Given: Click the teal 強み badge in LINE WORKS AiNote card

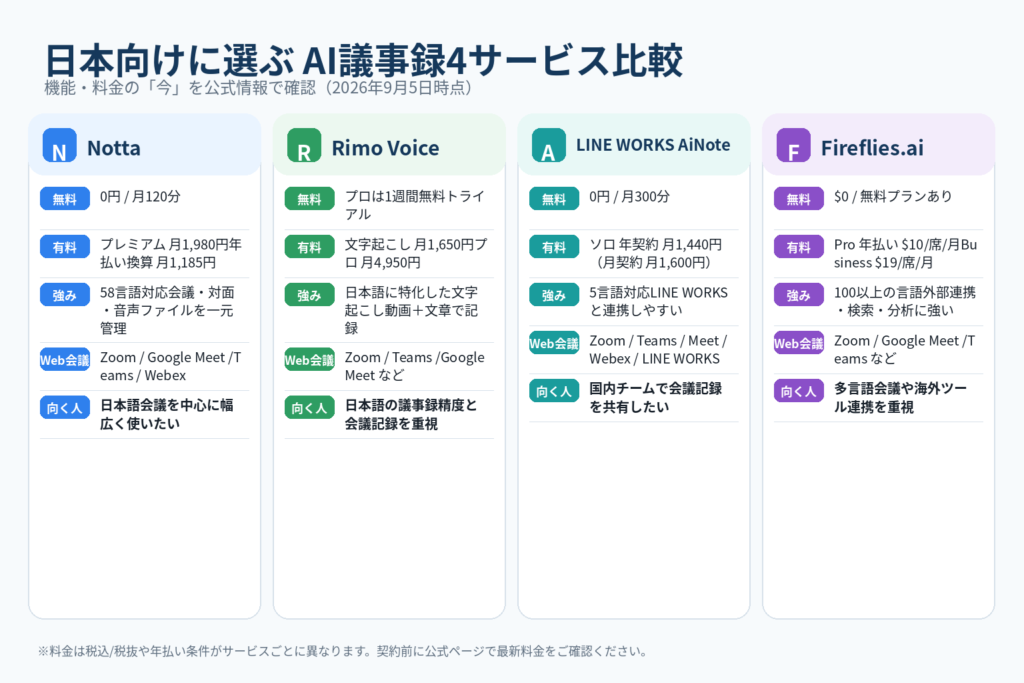Looking at the screenshot, I should pos(554,295).
